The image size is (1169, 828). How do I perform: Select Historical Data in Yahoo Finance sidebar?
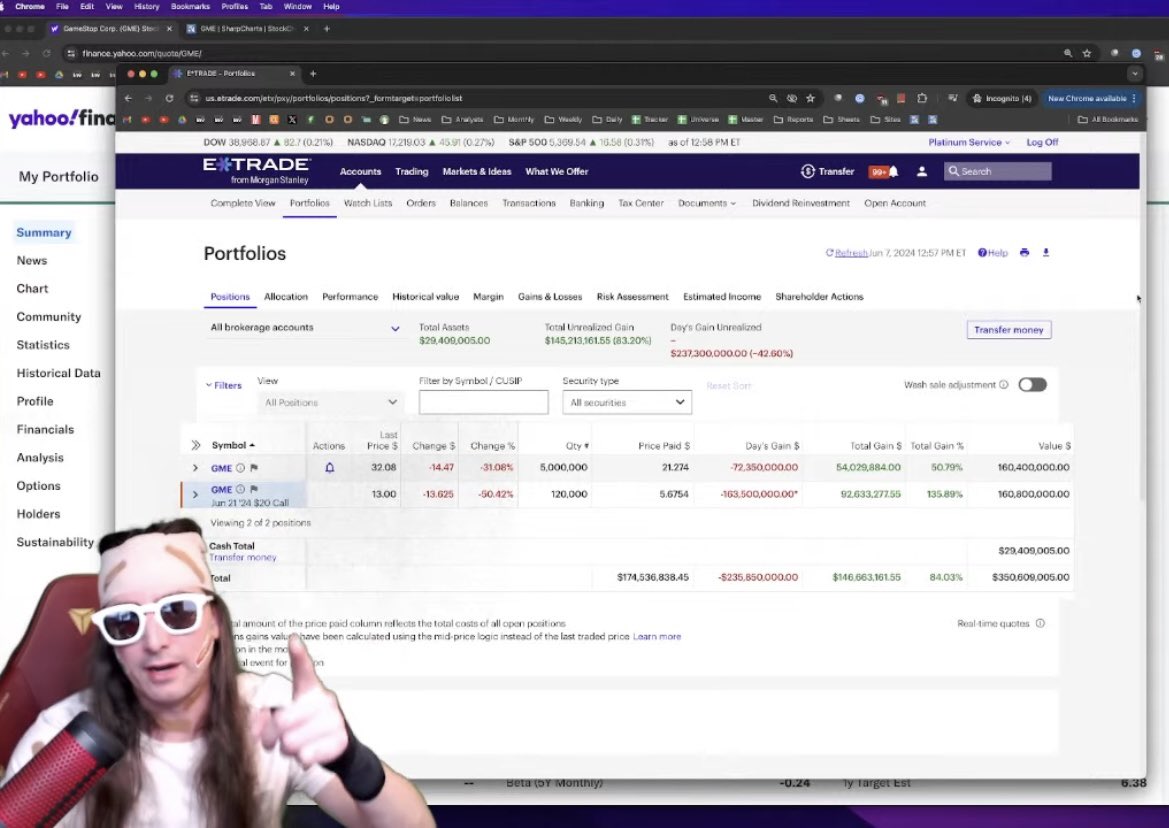point(58,373)
